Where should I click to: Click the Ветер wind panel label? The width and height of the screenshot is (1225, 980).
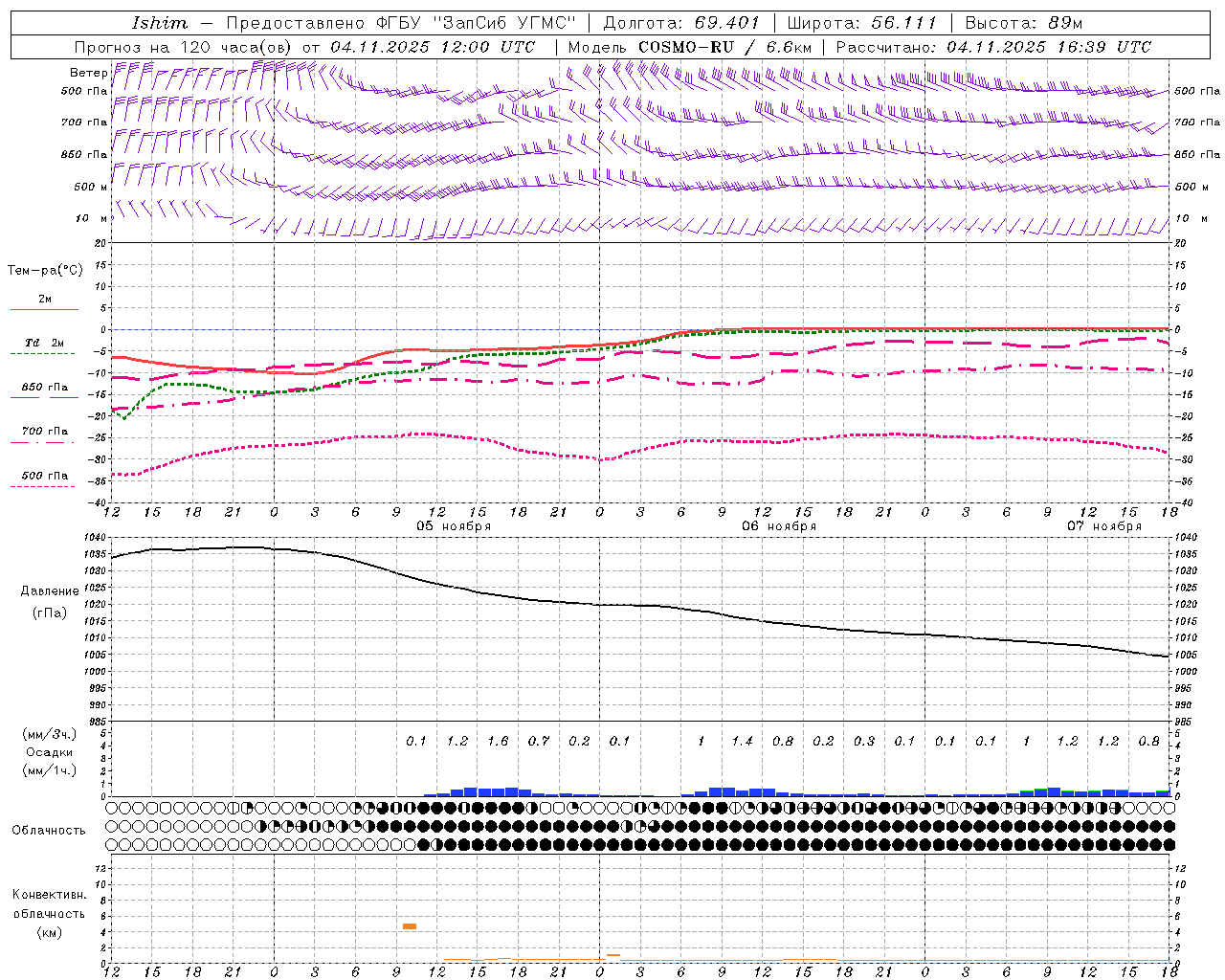click(x=88, y=73)
